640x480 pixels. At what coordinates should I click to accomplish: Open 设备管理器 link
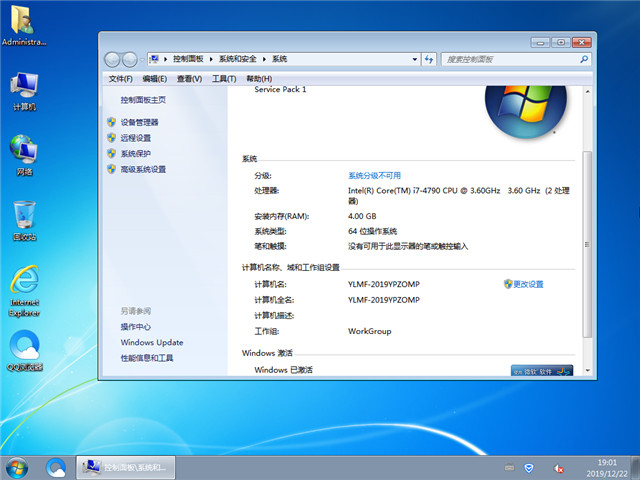[140, 122]
